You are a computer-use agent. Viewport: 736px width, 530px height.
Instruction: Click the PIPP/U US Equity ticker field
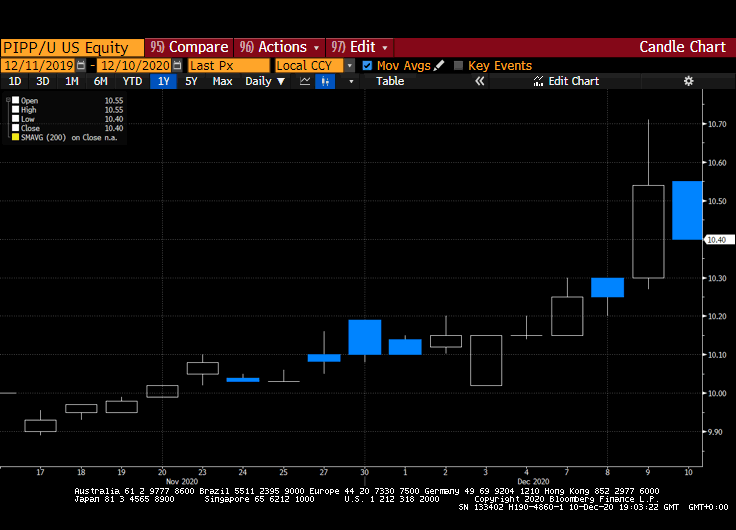(x=70, y=47)
